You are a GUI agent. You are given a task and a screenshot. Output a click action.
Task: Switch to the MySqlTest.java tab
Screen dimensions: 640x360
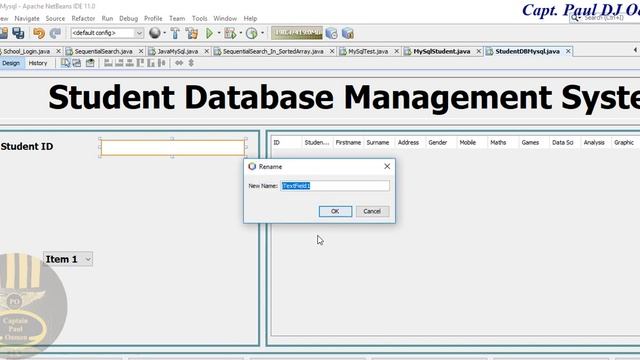pyautogui.click(x=368, y=51)
